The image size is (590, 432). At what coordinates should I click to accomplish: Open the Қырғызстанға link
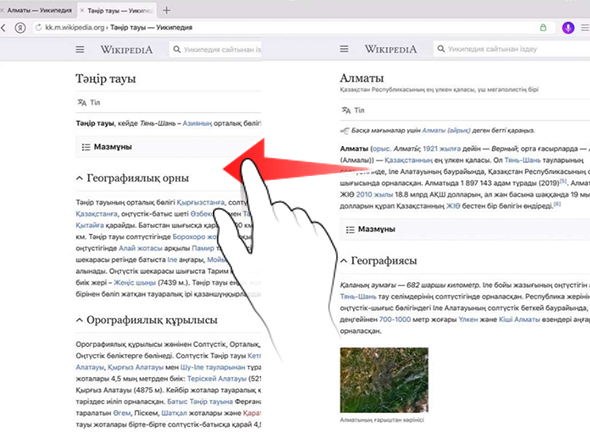201,202
